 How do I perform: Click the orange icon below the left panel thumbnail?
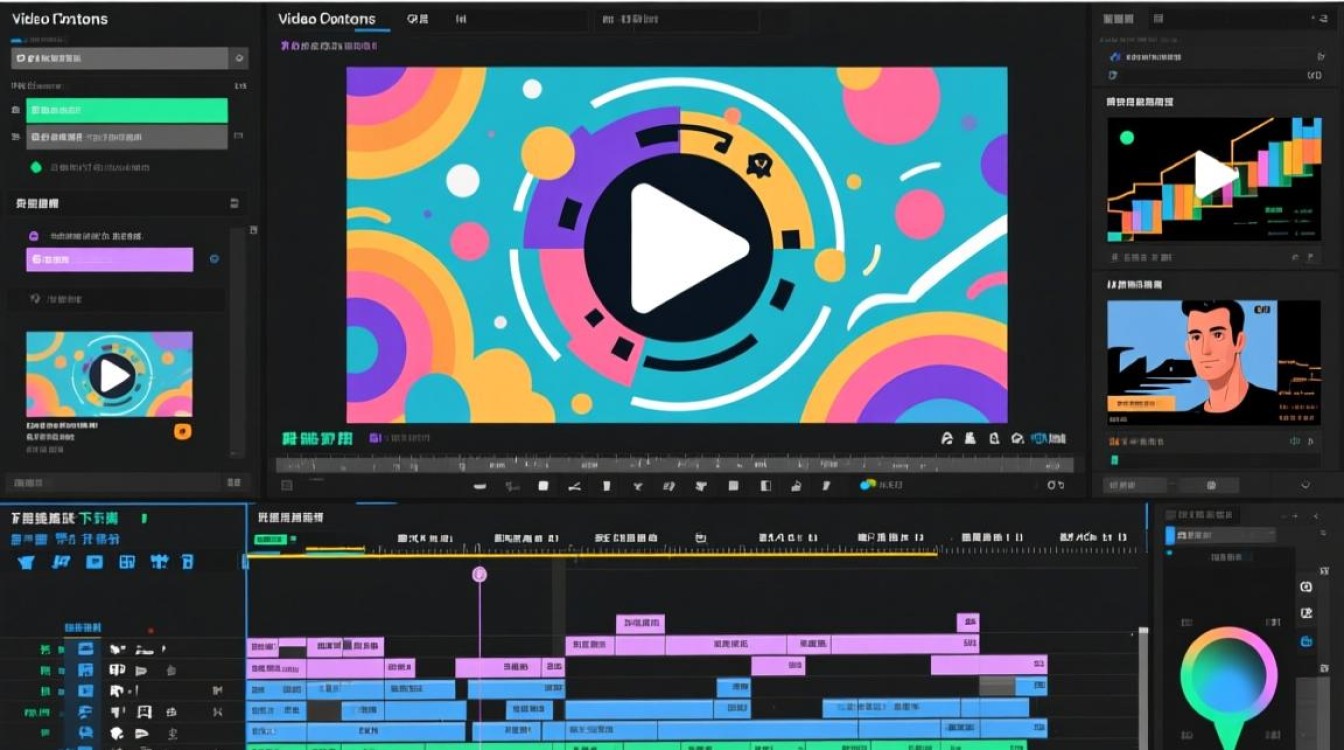[183, 432]
